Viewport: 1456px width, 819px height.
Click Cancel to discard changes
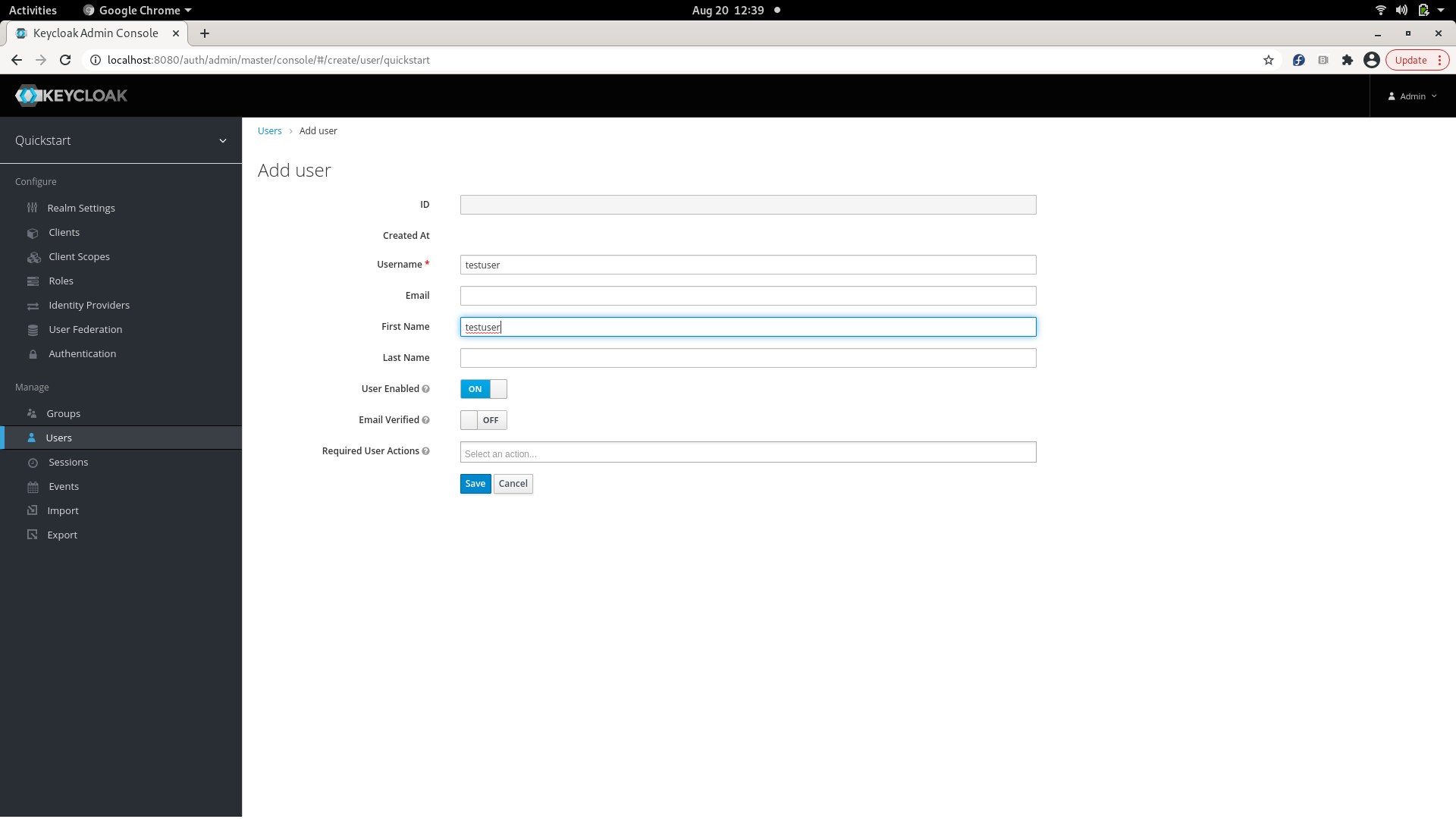tap(513, 483)
